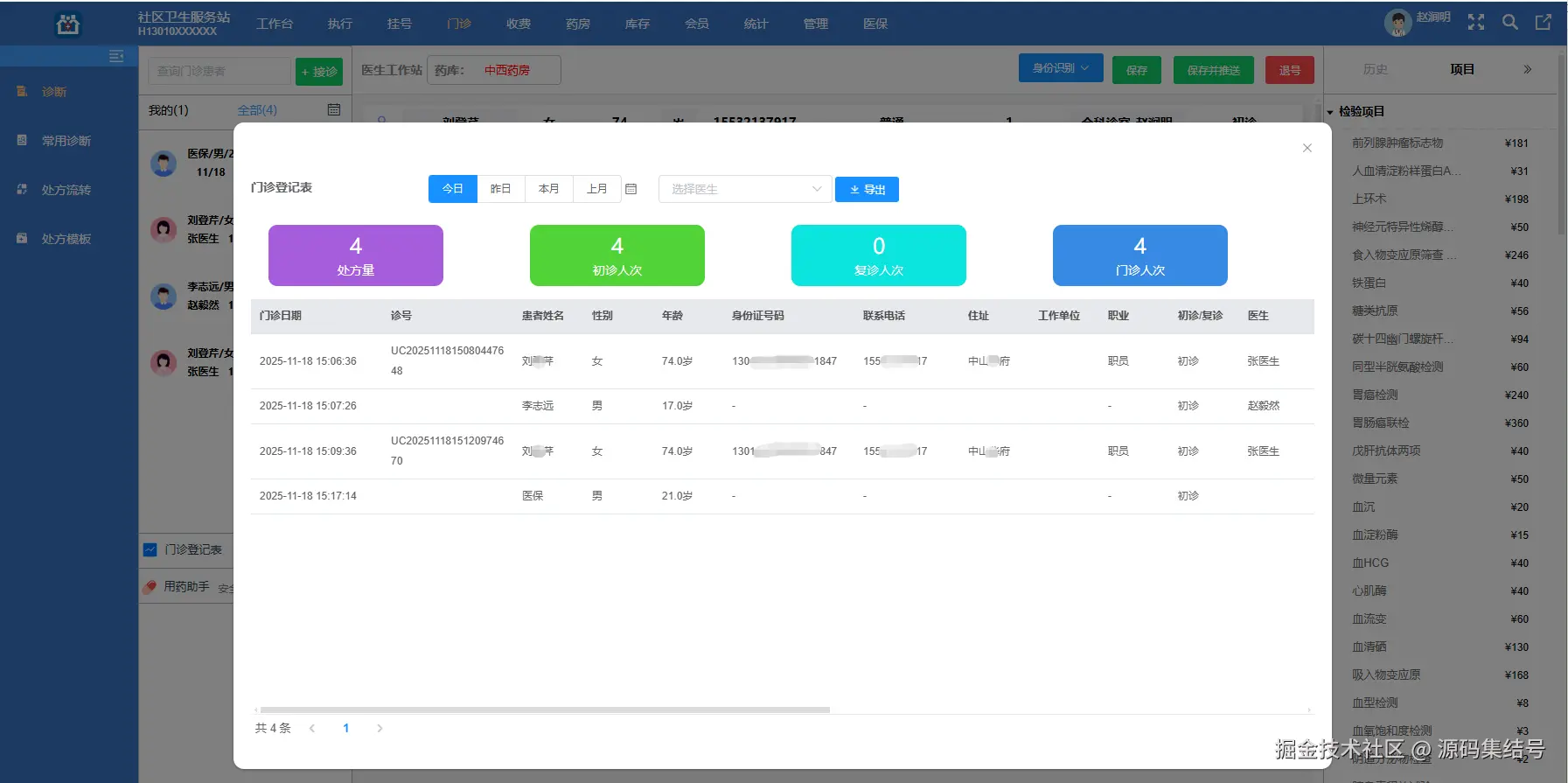Go to previous page arrow in pagination
The image size is (1568, 783).
(312, 728)
